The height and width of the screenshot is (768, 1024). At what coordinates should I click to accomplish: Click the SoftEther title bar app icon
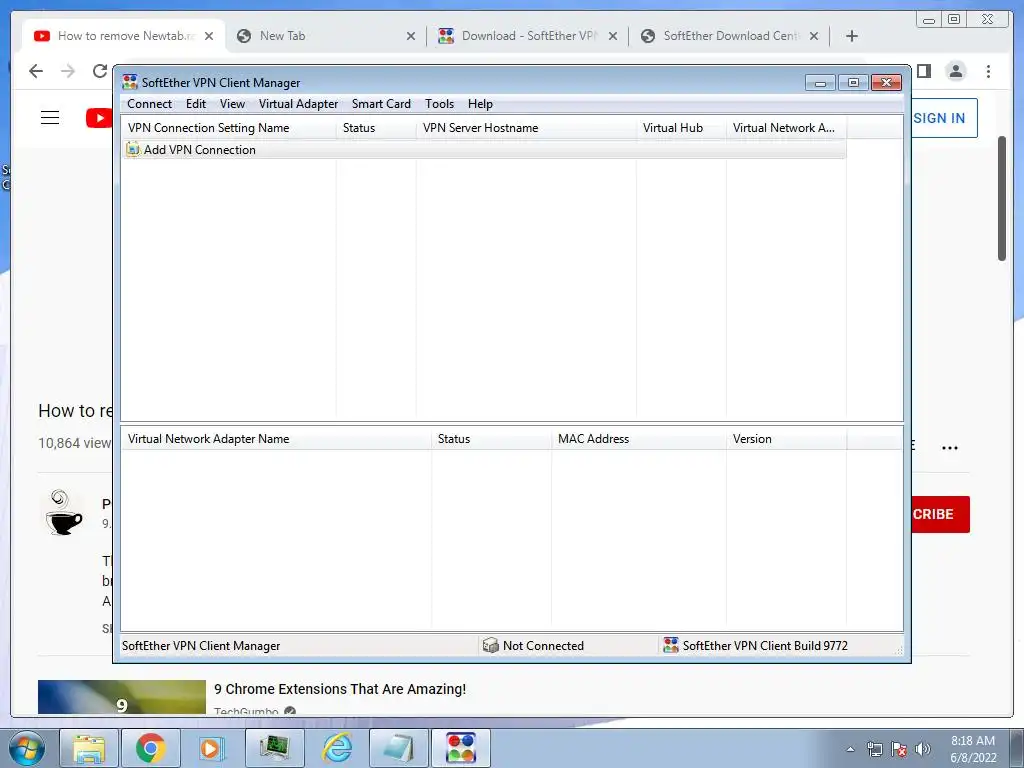click(x=130, y=82)
